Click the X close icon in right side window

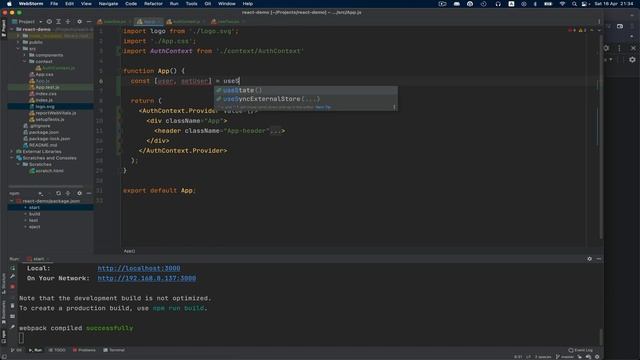coord(633,48)
